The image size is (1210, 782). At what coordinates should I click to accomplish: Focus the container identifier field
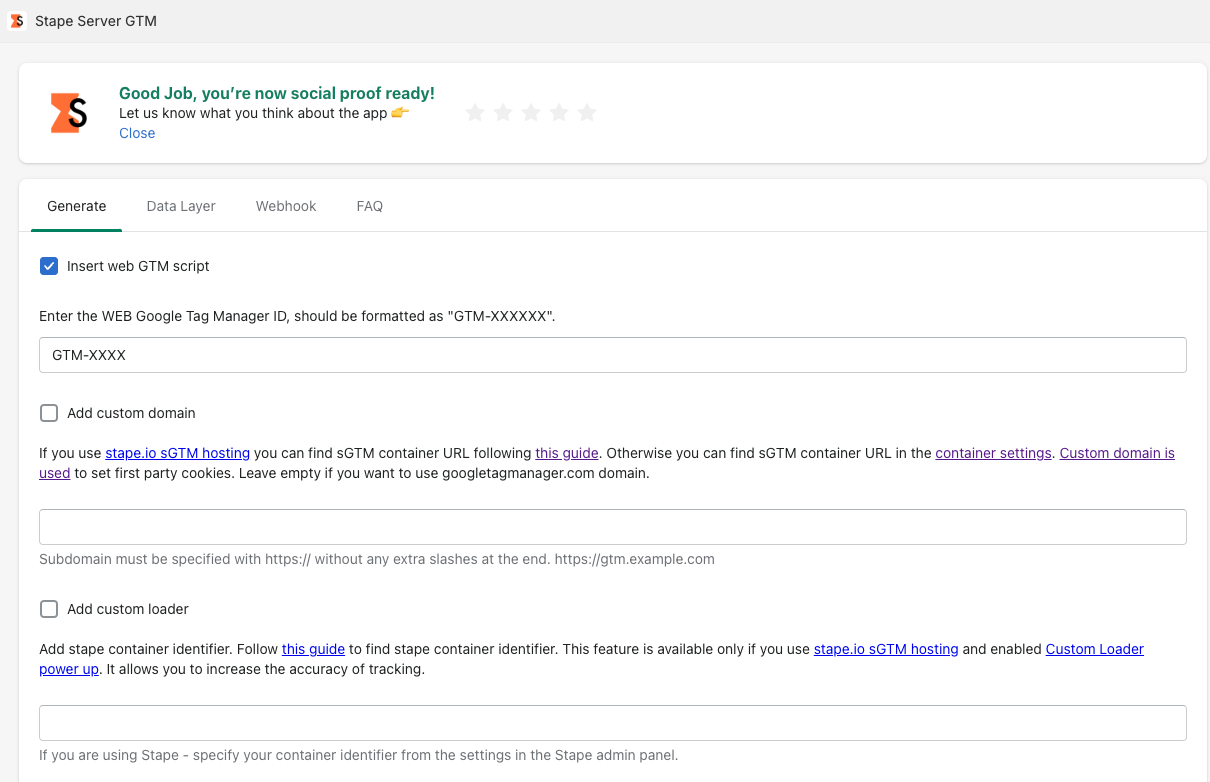[613, 723]
